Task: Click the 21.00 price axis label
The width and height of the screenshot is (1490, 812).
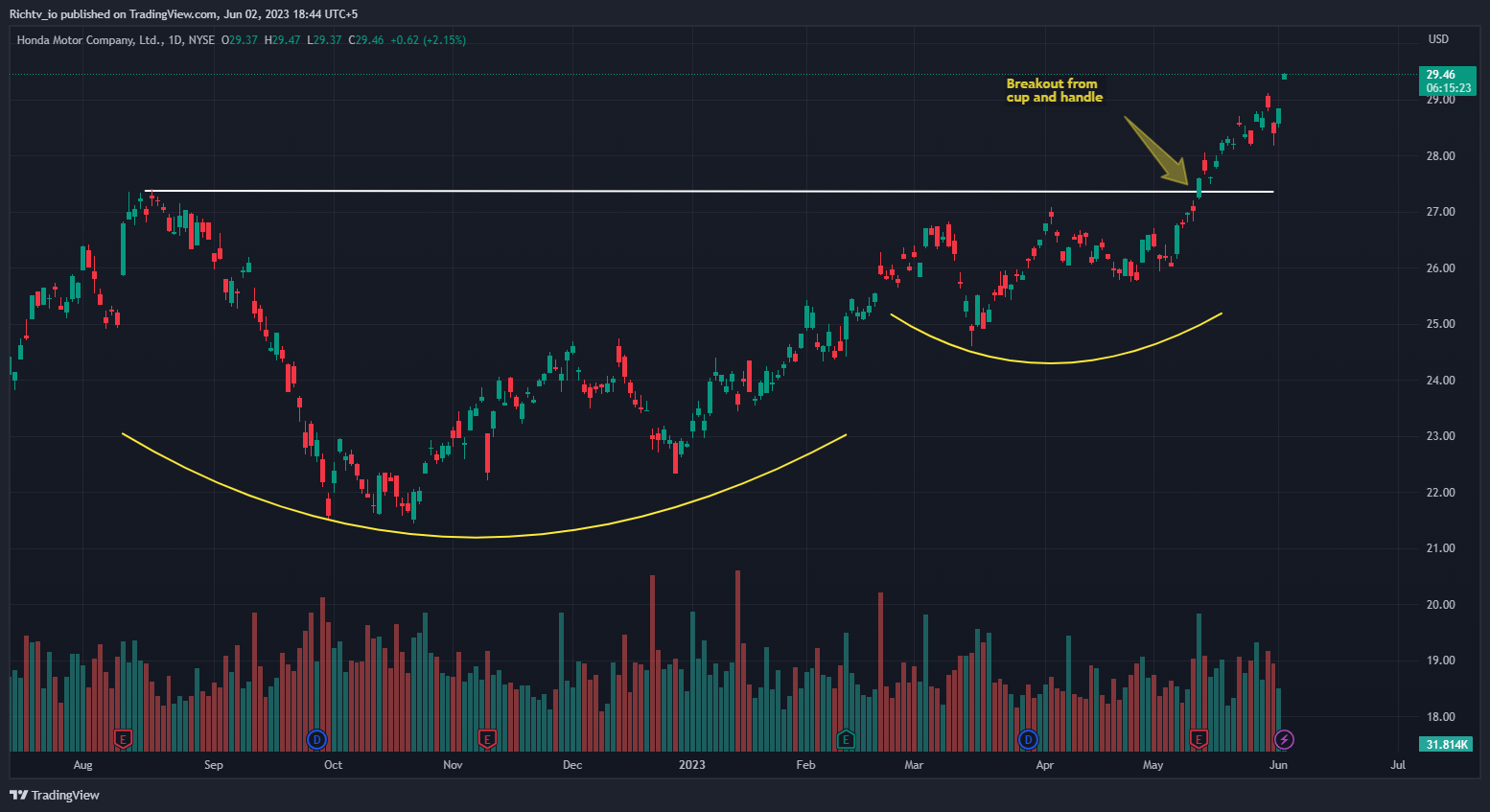Action: (1440, 548)
